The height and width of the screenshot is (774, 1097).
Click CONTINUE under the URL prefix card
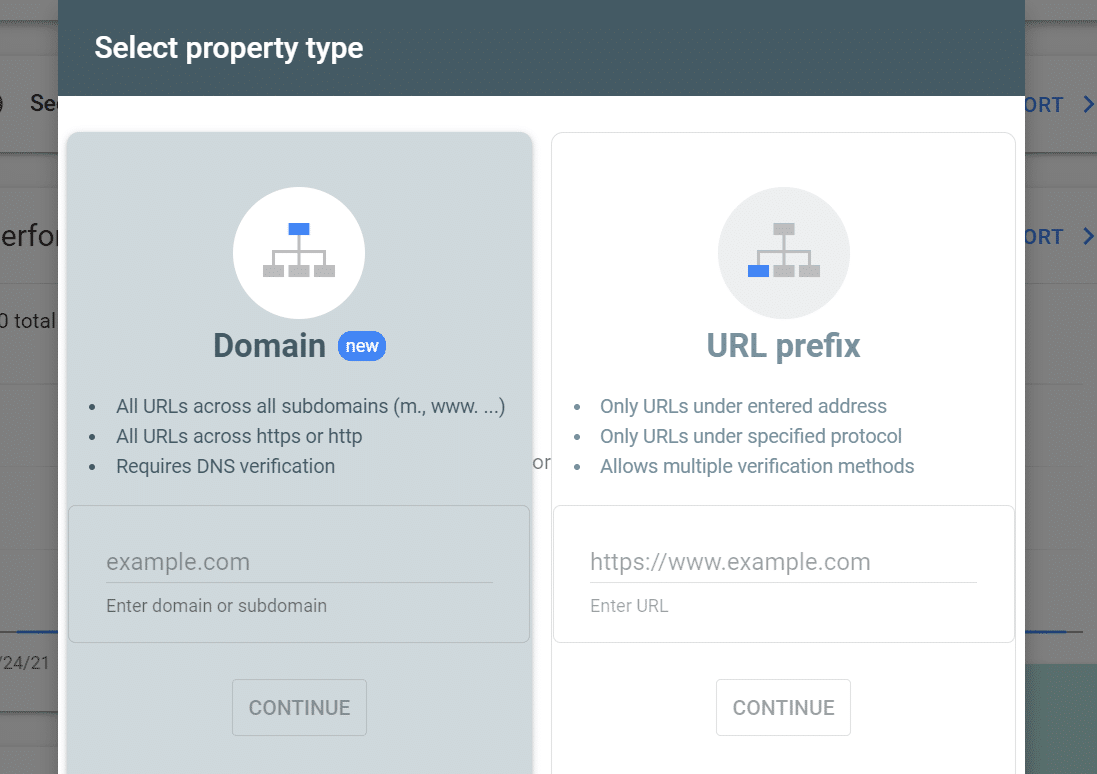click(783, 707)
